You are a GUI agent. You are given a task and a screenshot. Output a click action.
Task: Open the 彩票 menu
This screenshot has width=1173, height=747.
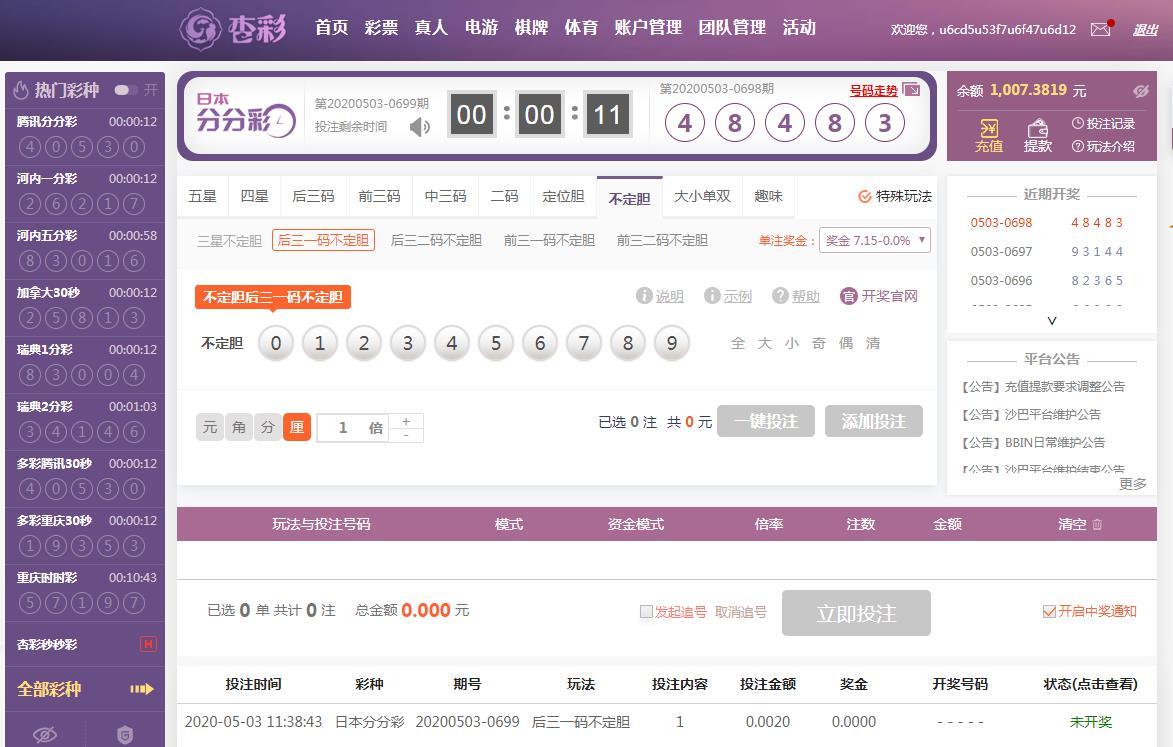[382, 28]
